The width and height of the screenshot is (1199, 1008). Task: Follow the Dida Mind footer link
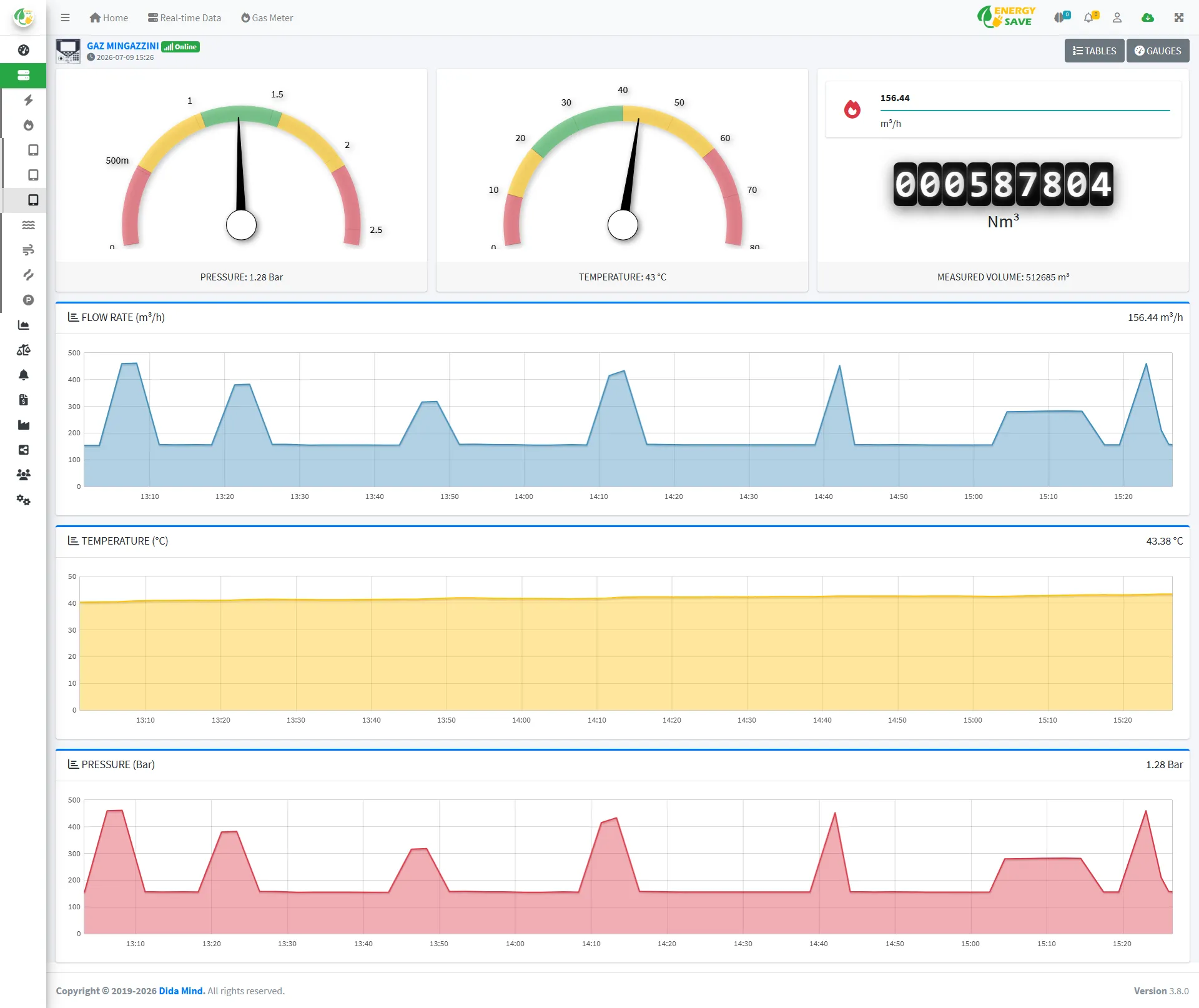click(182, 991)
